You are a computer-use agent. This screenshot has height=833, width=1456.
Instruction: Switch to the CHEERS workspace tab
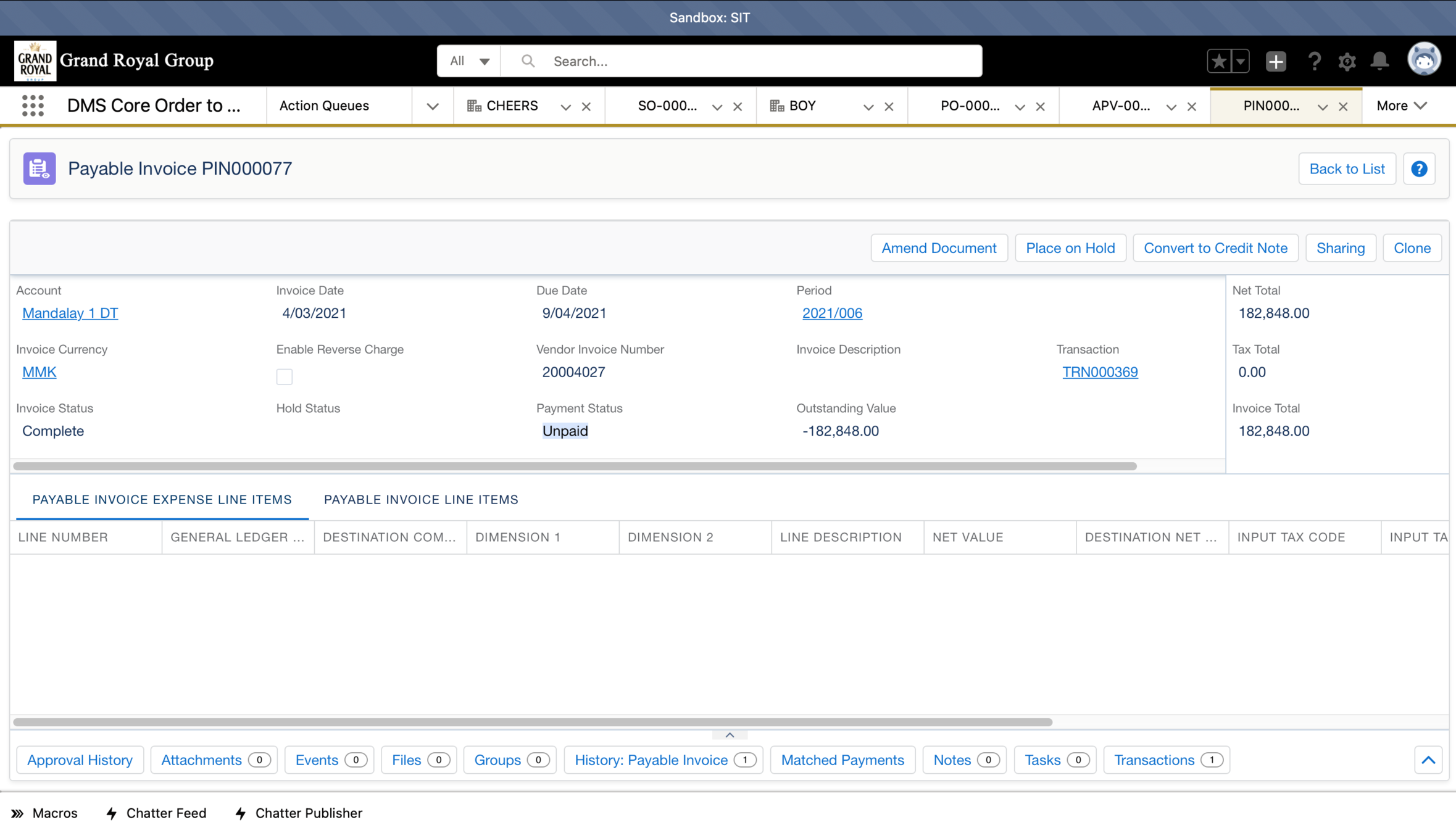[x=511, y=106]
